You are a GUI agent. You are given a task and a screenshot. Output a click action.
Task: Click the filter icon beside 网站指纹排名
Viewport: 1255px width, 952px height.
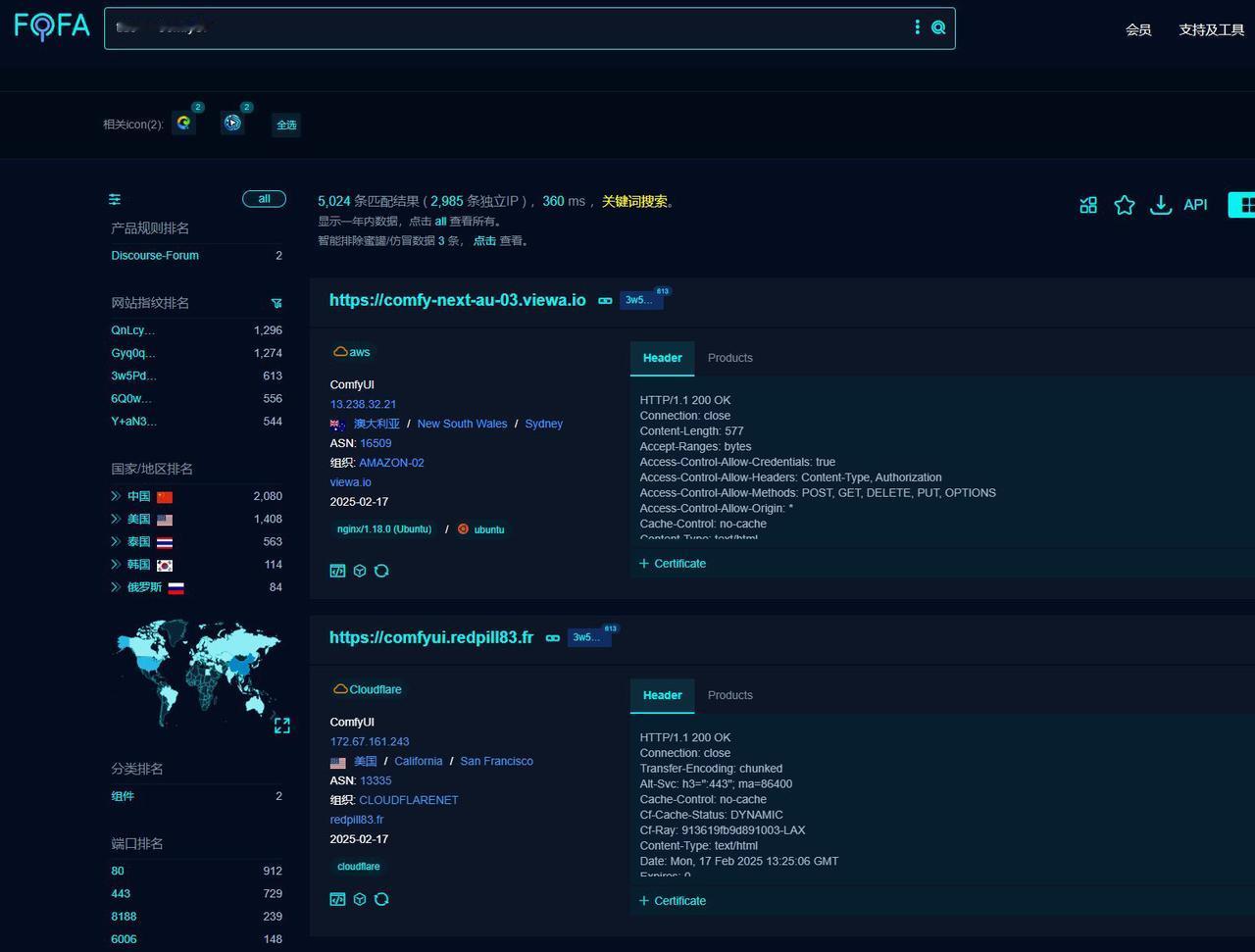coord(276,303)
